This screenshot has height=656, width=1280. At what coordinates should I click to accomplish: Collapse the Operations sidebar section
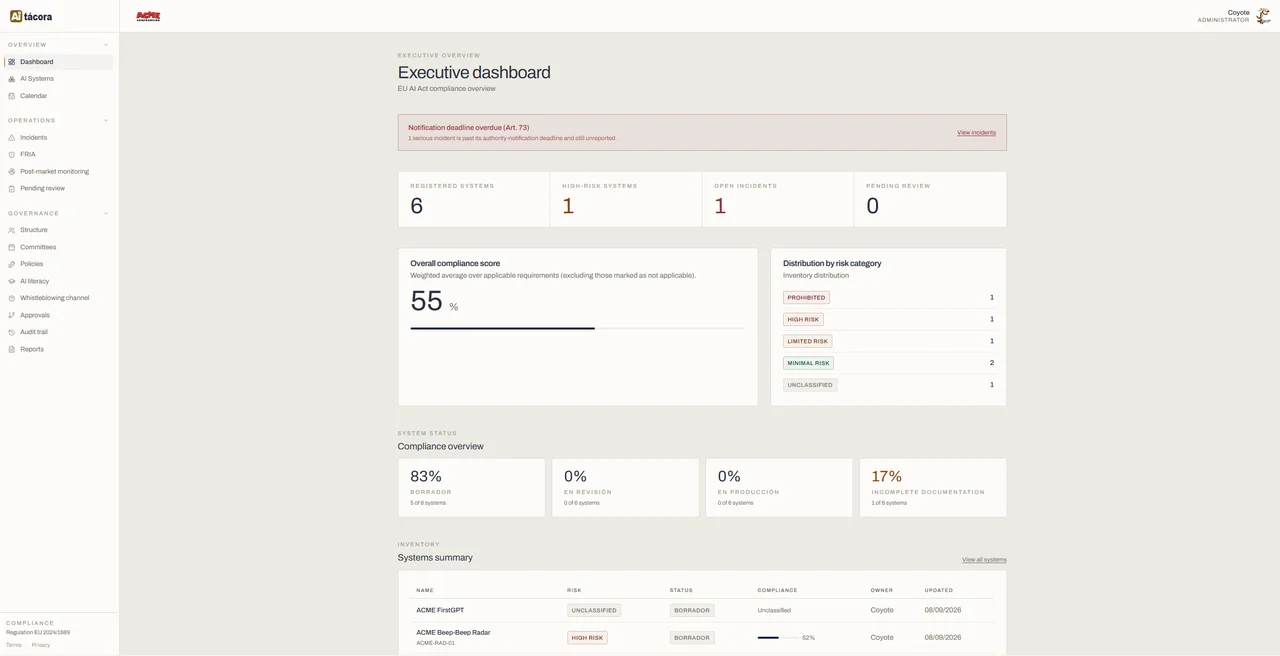tap(106, 121)
